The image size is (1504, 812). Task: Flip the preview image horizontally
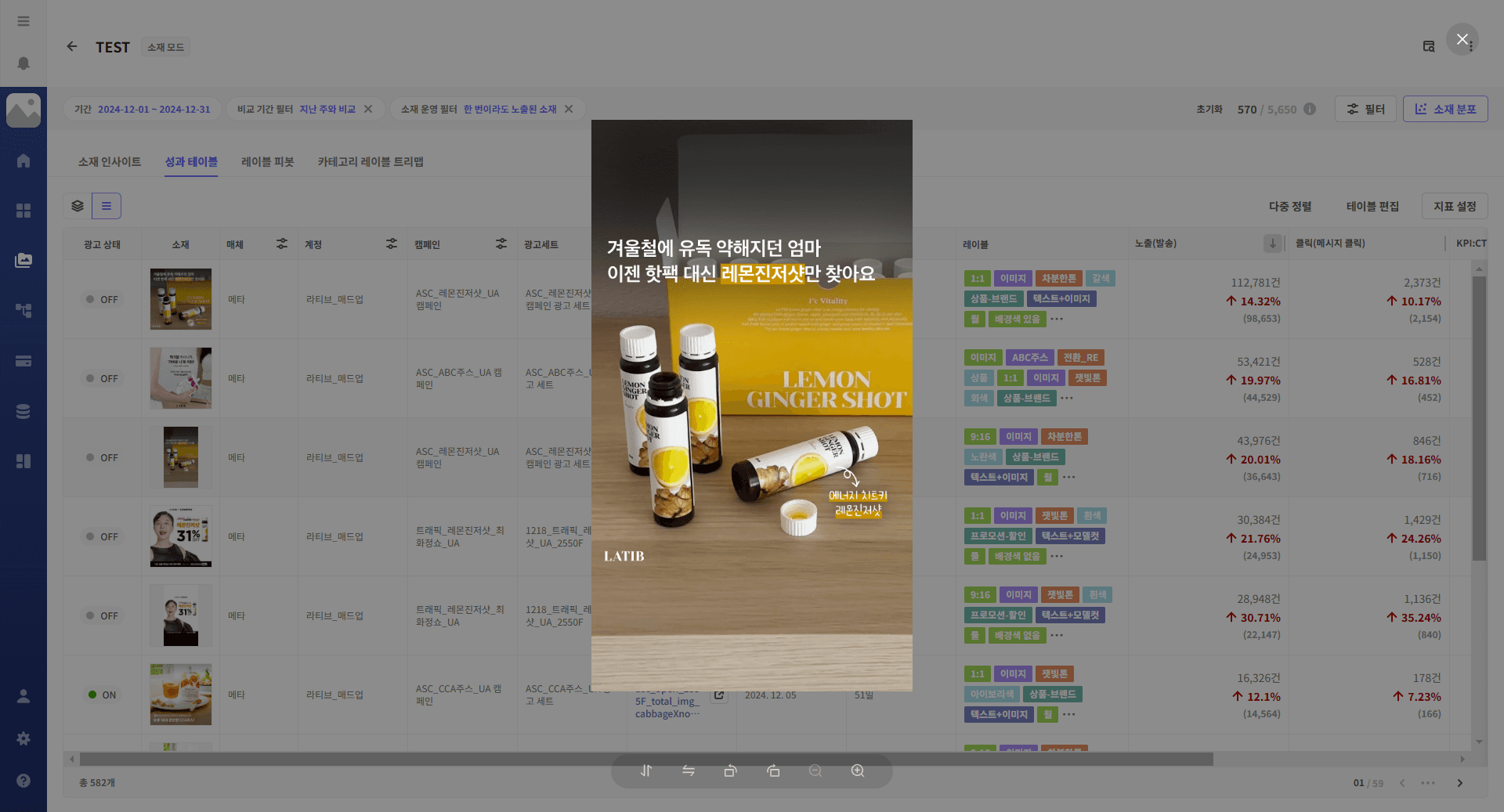689,771
